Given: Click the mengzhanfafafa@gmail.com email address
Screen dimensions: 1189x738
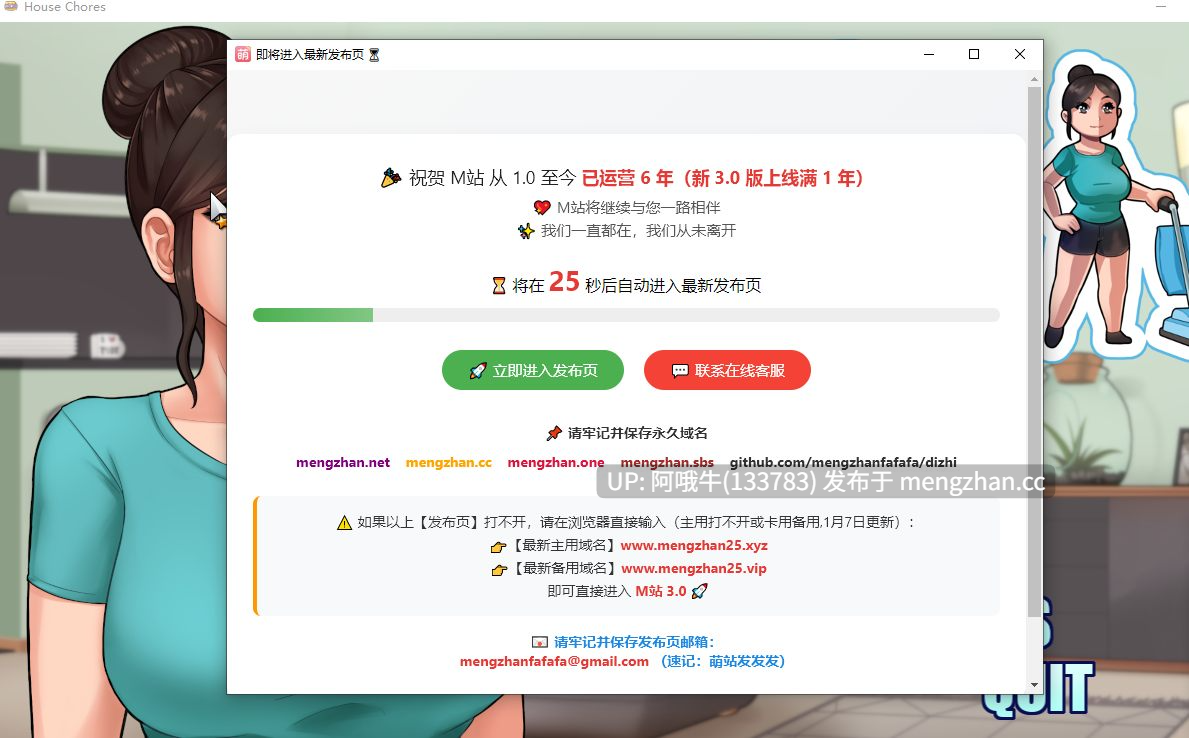Looking at the screenshot, I should tap(554, 661).
